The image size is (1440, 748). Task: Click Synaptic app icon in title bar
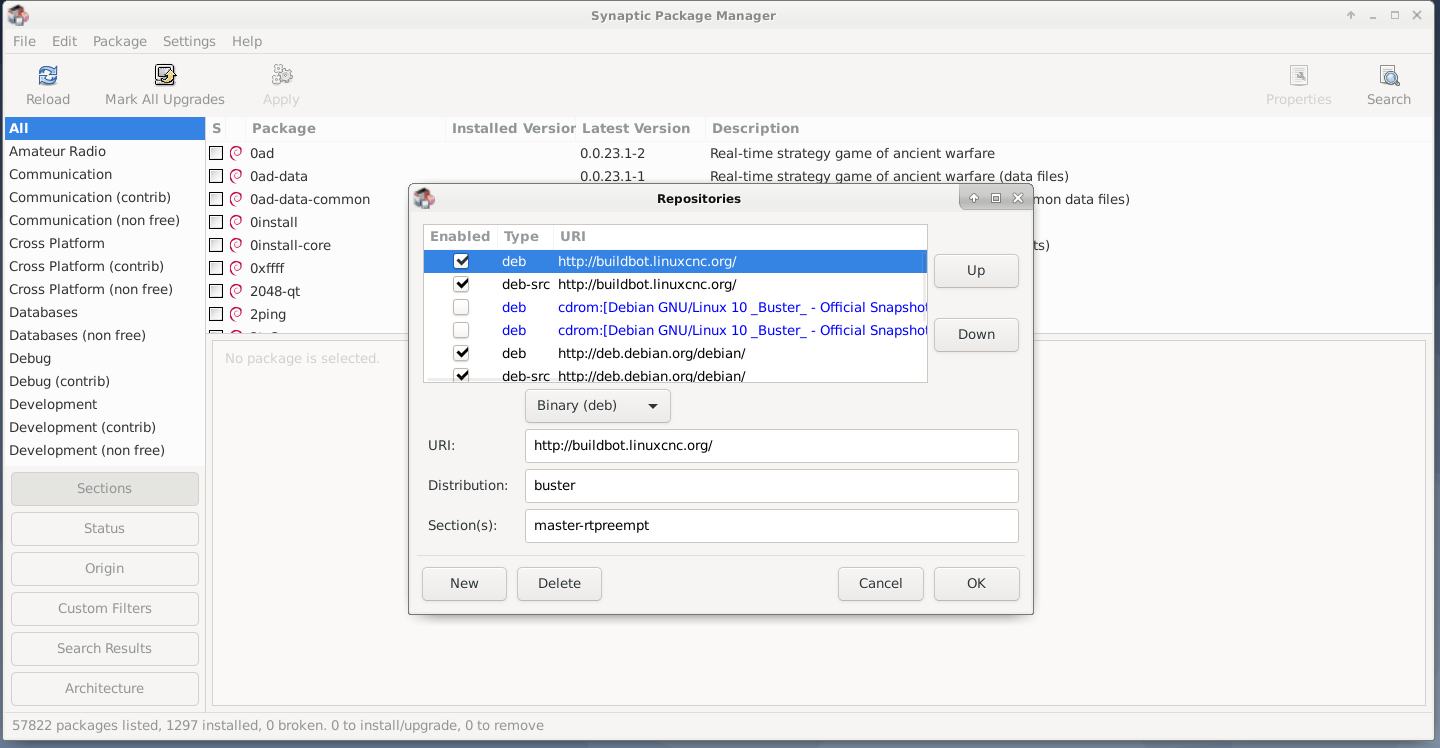[x=17, y=15]
